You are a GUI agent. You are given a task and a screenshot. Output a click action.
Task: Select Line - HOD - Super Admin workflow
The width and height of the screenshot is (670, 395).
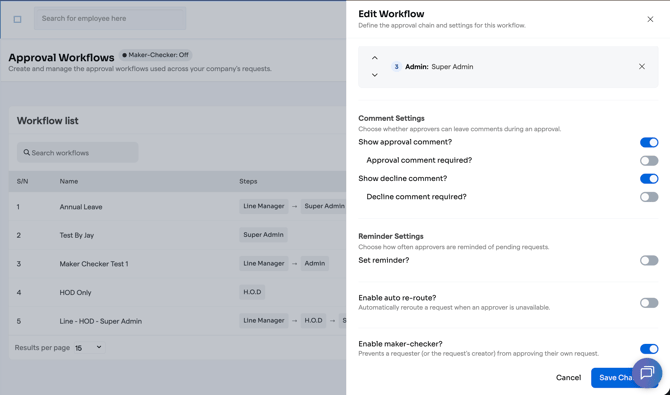click(x=100, y=321)
